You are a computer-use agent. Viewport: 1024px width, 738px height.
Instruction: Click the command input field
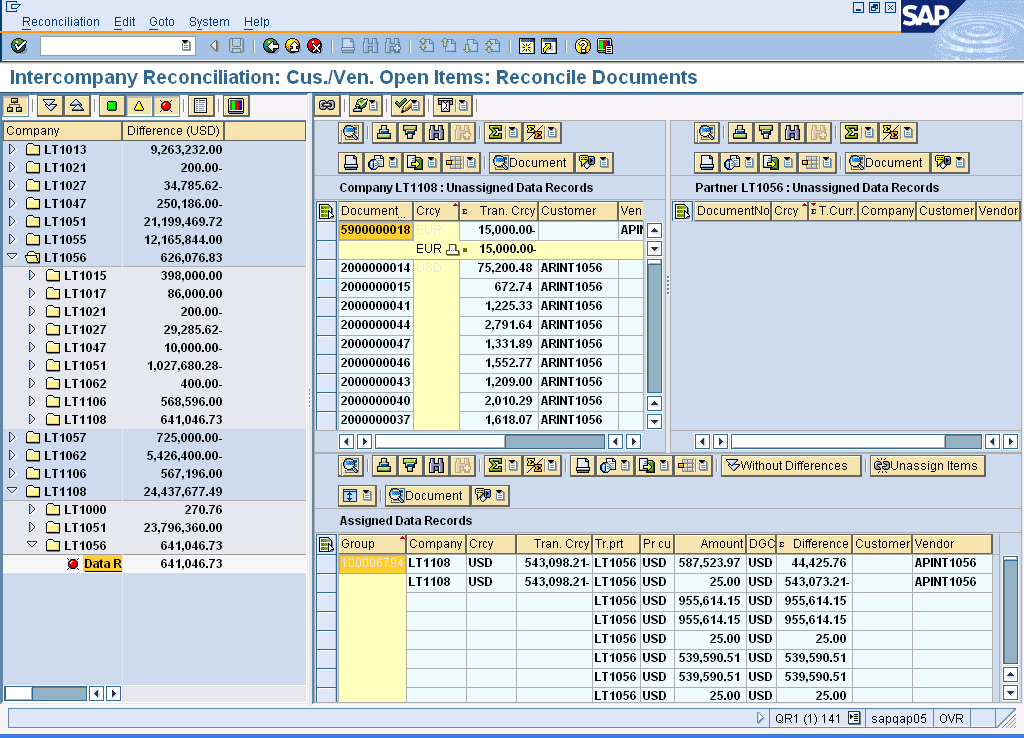click(x=111, y=46)
